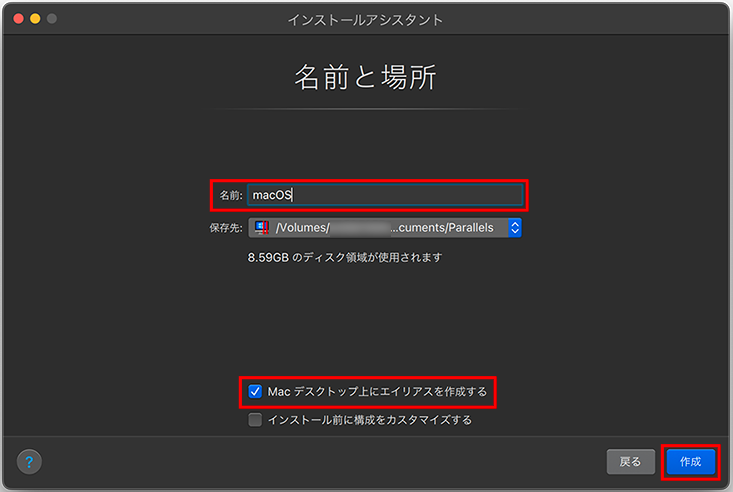This screenshot has width=733, height=492.
Task: Click the インストールアシスタント window title
Action: click(365, 20)
